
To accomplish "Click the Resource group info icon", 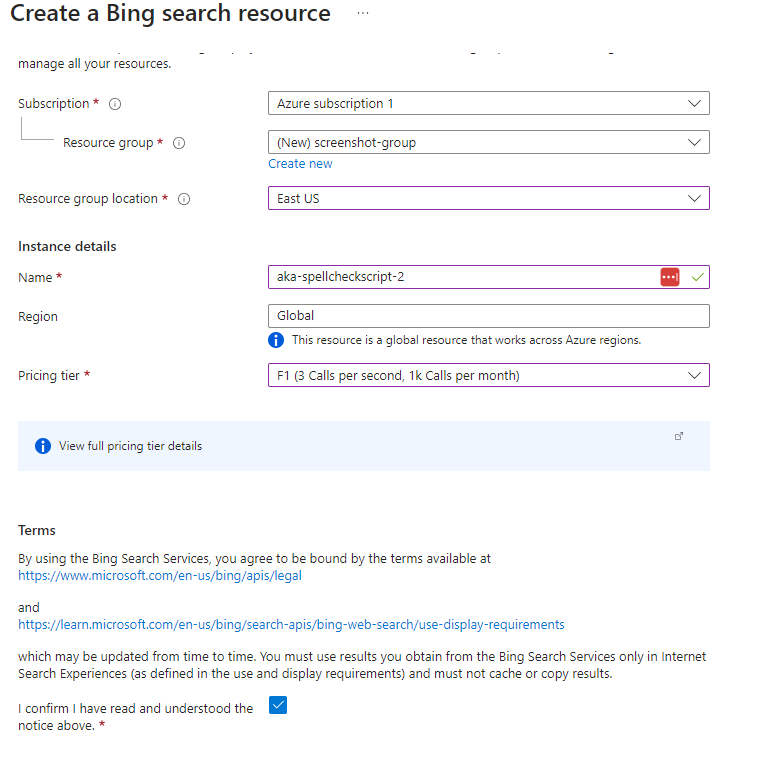I will (x=179, y=143).
